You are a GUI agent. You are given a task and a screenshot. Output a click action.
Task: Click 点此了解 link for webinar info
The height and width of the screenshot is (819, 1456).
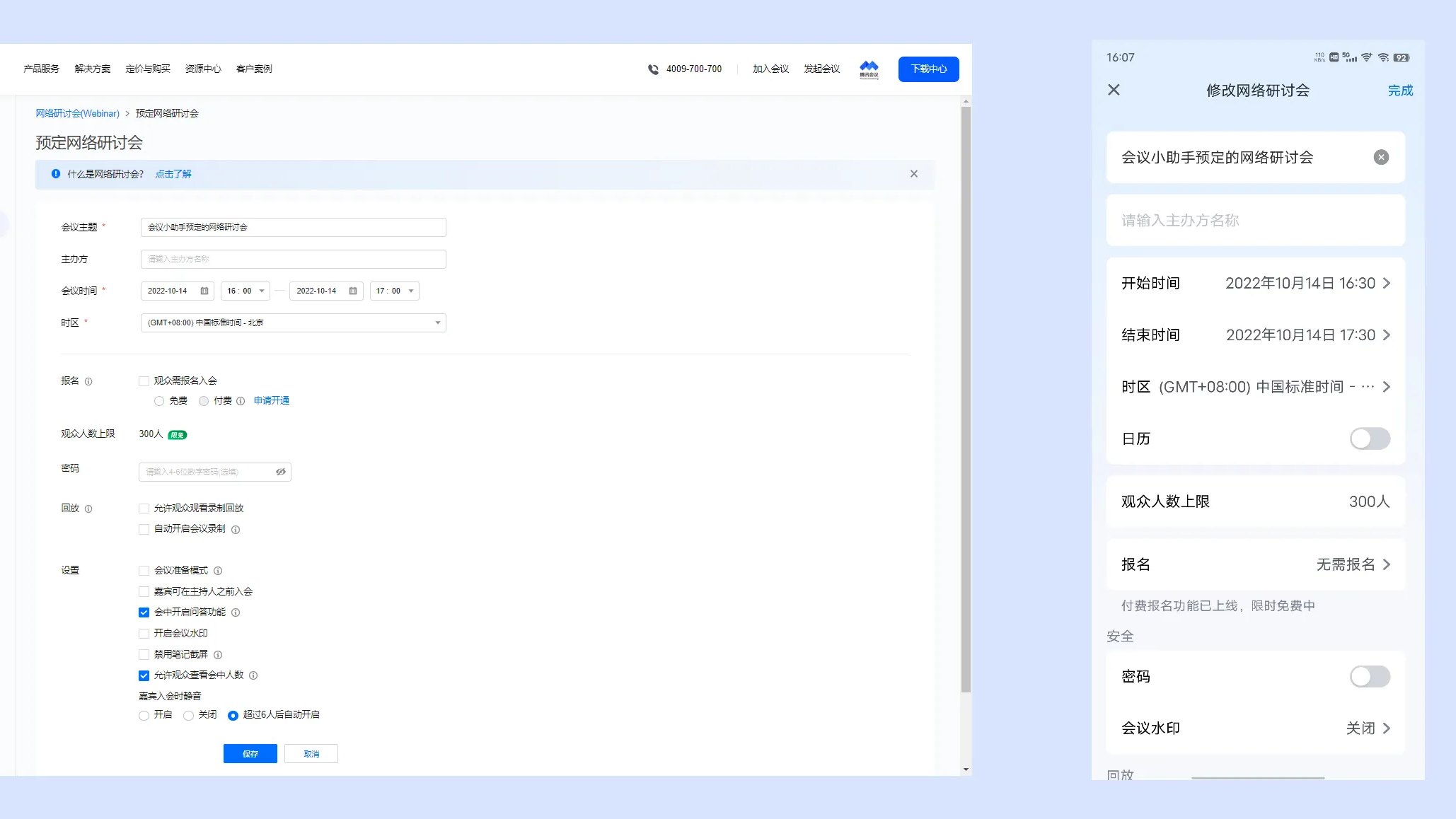[x=171, y=173]
